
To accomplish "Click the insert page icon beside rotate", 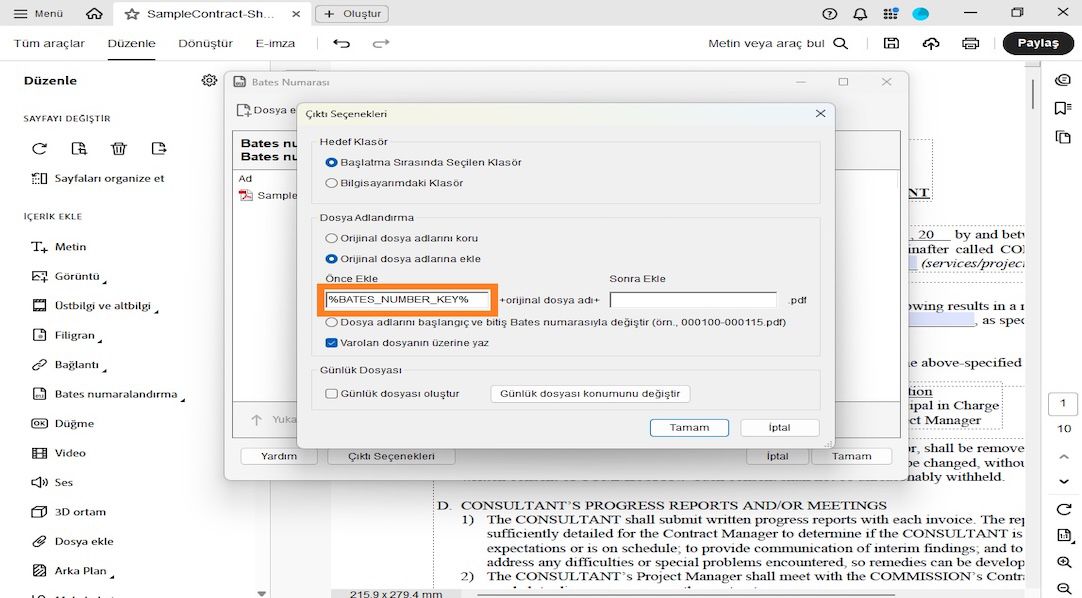I will pos(79,148).
